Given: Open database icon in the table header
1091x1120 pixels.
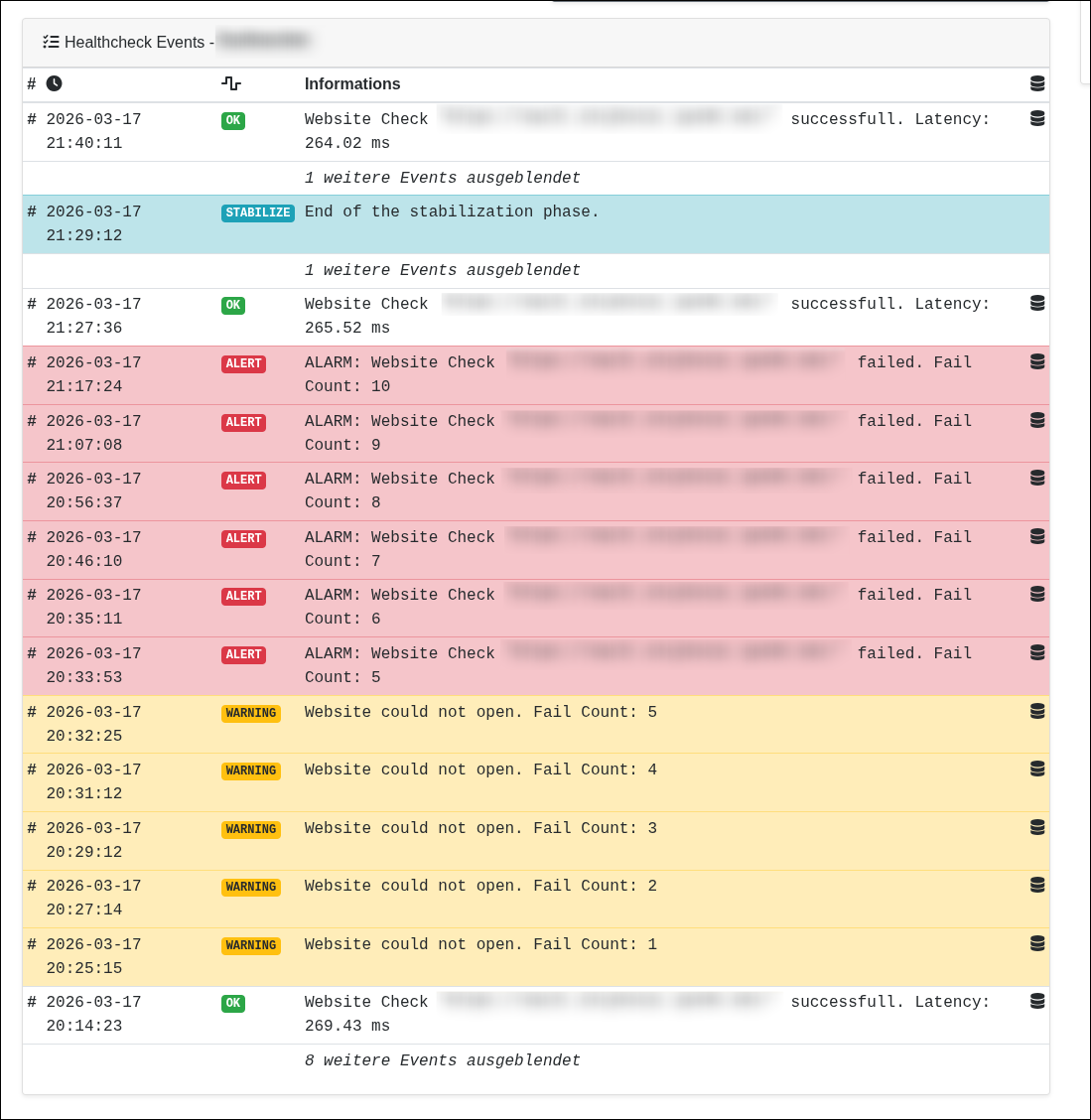Looking at the screenshot, I should coord(1037,83).
